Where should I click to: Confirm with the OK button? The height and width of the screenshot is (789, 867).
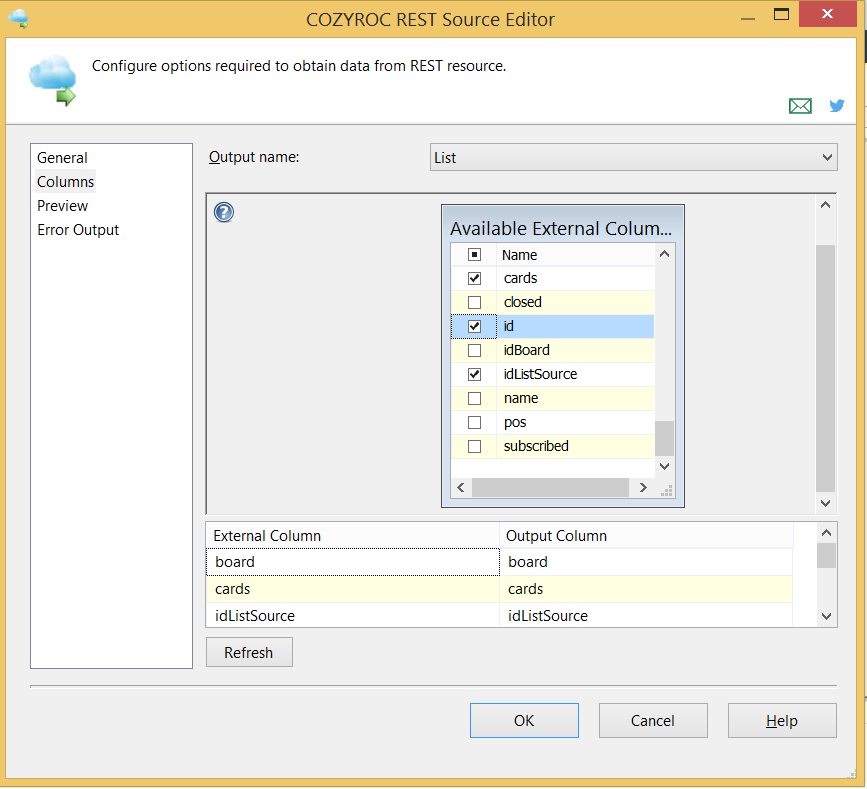pos(524,720)
